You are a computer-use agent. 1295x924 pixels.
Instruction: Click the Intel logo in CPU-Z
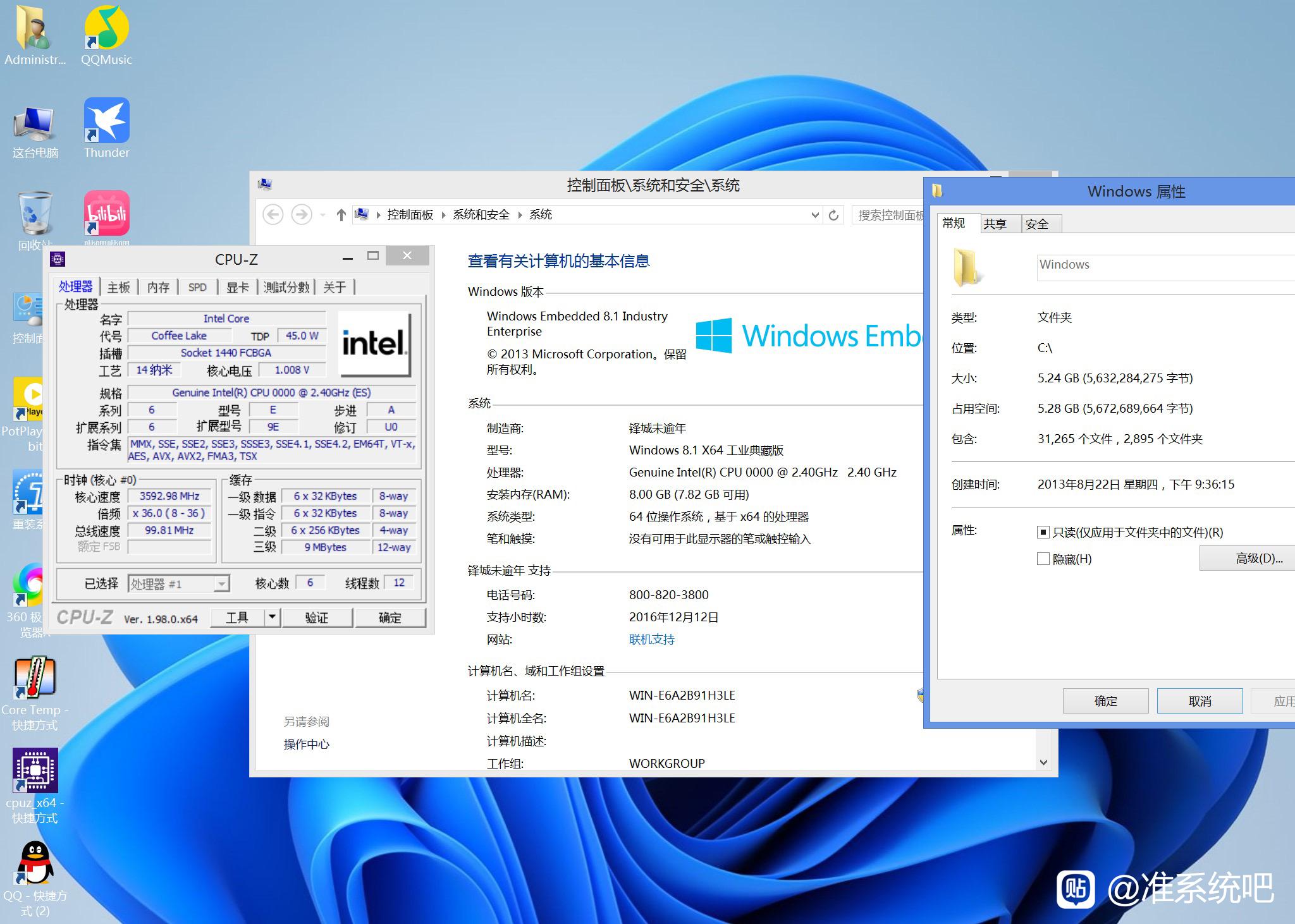coord(374,344)
